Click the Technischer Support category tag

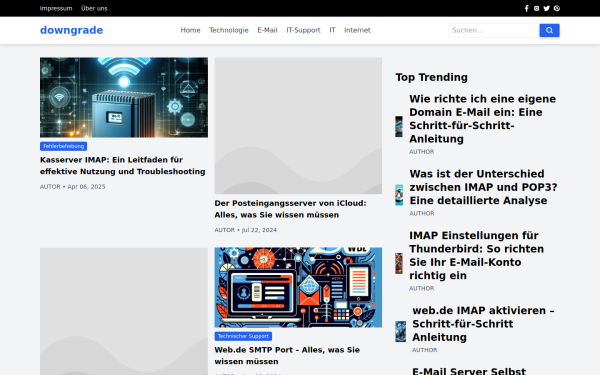[x=243, y=336]
